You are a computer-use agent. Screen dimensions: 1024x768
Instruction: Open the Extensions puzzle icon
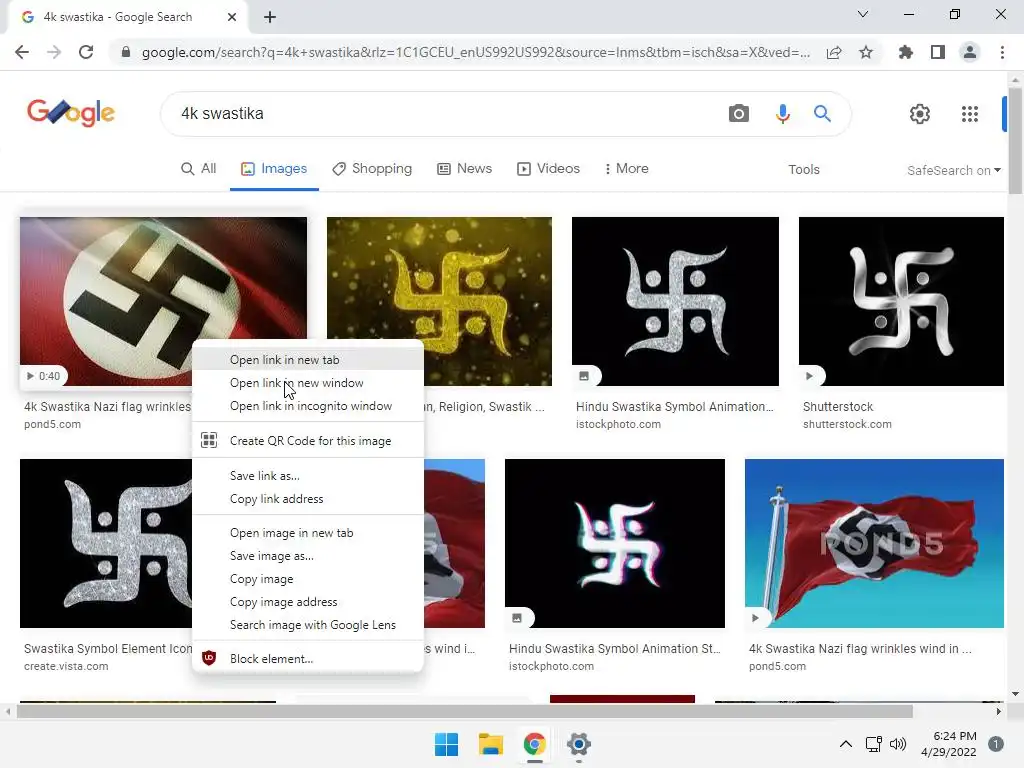pos(906,52)
